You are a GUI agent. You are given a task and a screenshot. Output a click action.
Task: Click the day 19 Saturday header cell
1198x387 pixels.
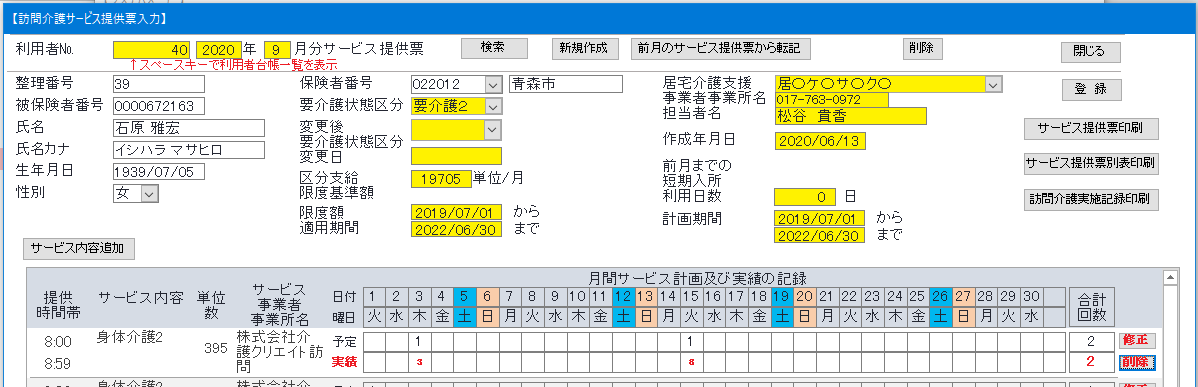coord(782,296)
